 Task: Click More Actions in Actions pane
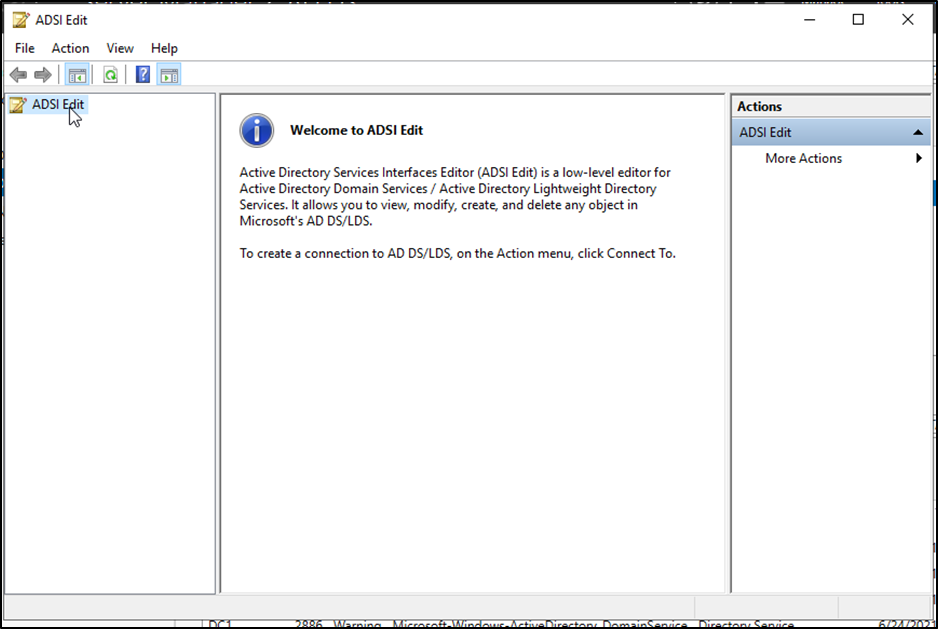pos(803,158)
